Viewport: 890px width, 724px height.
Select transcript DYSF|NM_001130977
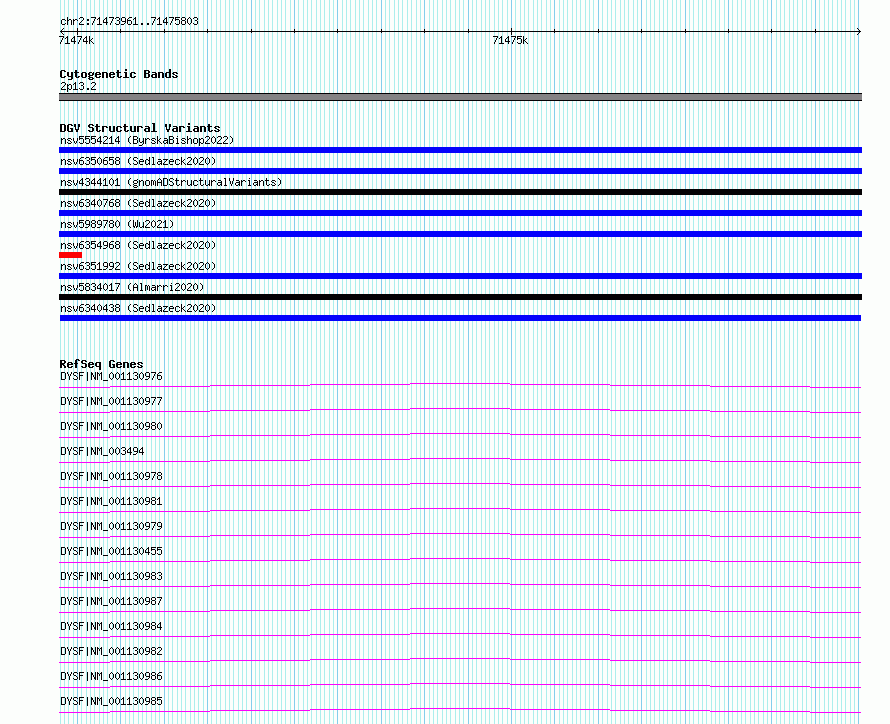click(111, 401)
